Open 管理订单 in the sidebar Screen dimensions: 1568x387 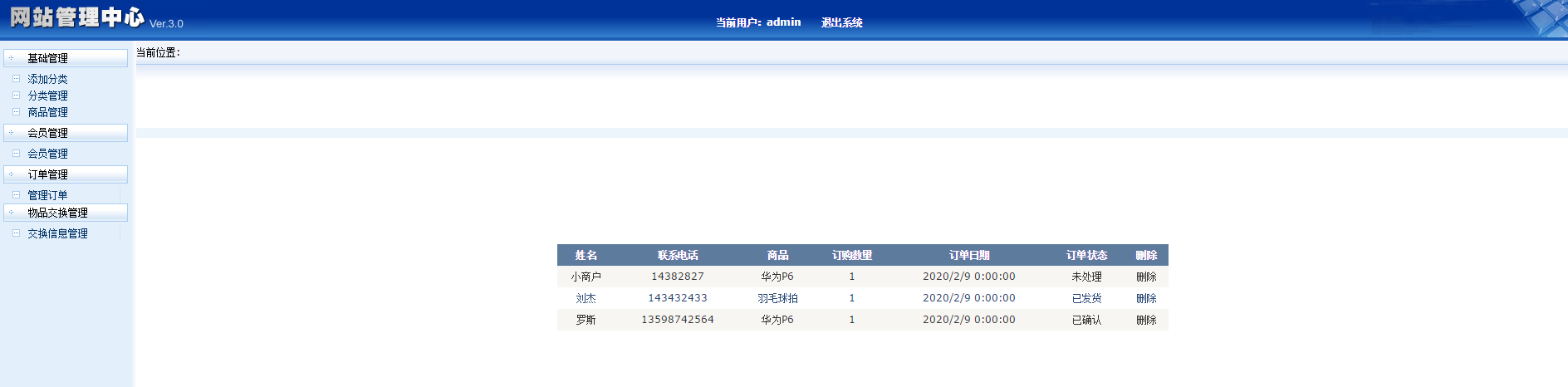[47, 195]
